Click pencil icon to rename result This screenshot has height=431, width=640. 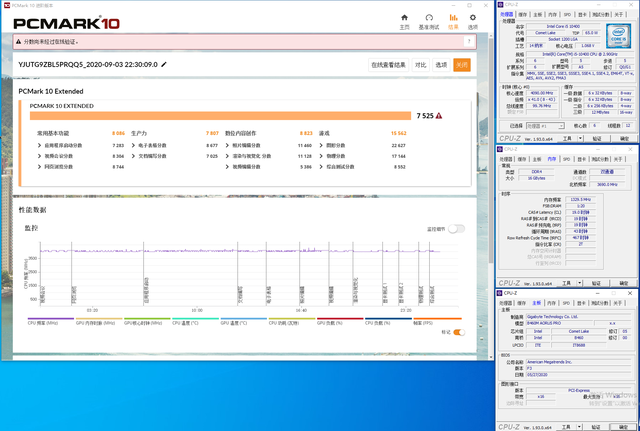point(164,64)
